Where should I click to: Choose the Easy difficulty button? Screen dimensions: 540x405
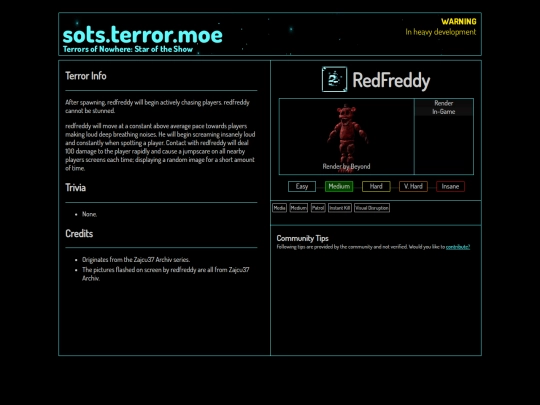tap(302, 186)
